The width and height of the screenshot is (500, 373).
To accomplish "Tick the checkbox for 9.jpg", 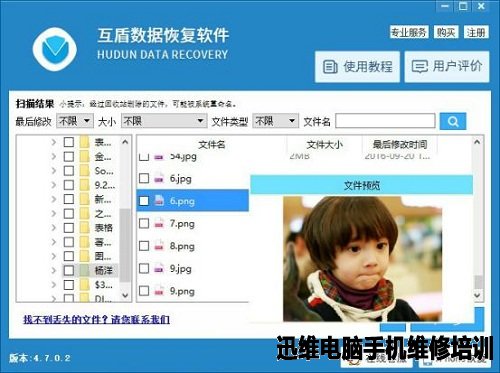I will click(144, 268).
